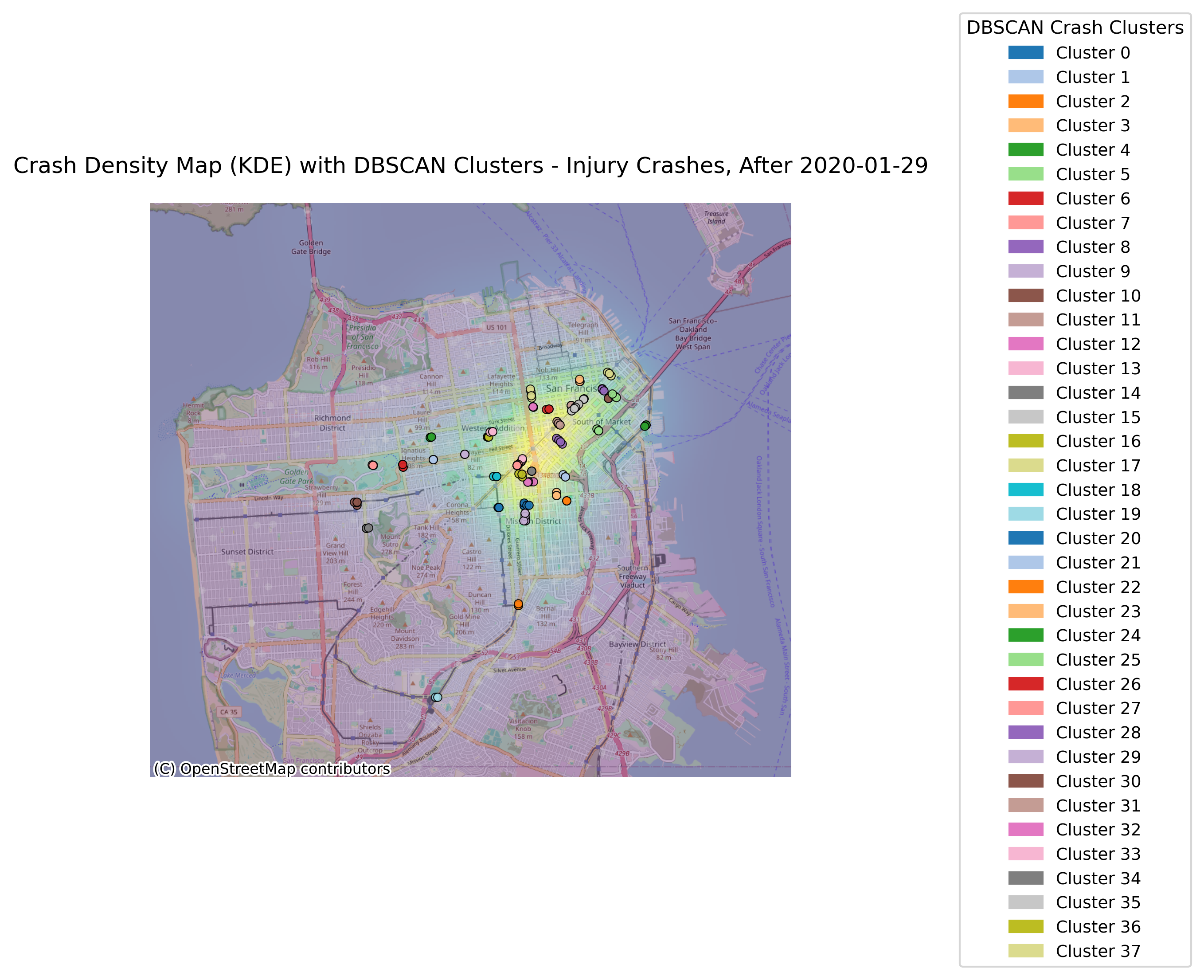1204x980 pixels.
Task: Click the dark blue cluster dot near Corona Heights
Action: click(x=498, y=507)
